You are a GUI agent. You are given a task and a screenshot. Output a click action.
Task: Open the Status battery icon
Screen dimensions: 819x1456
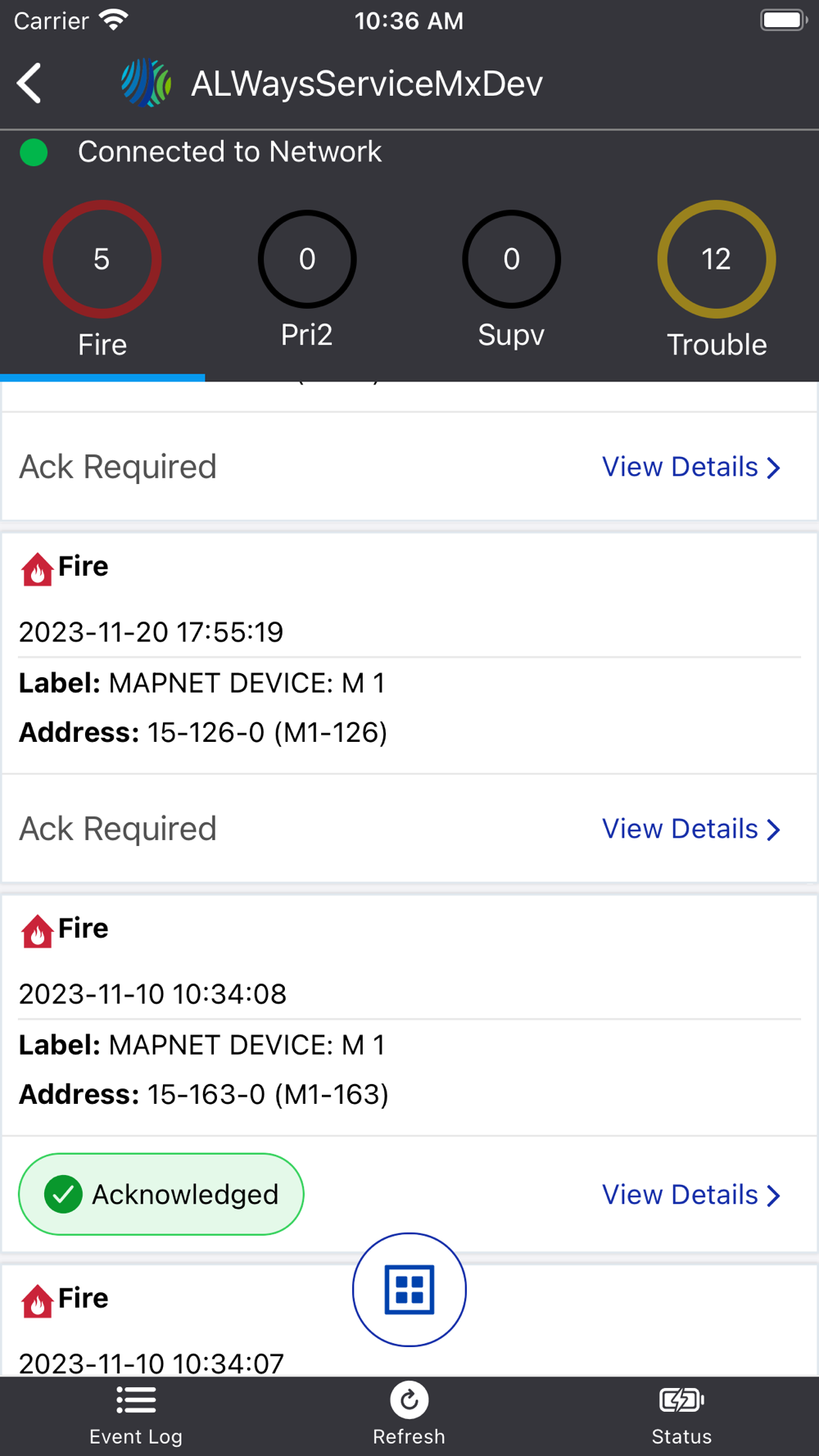[x=681, y=1400]
